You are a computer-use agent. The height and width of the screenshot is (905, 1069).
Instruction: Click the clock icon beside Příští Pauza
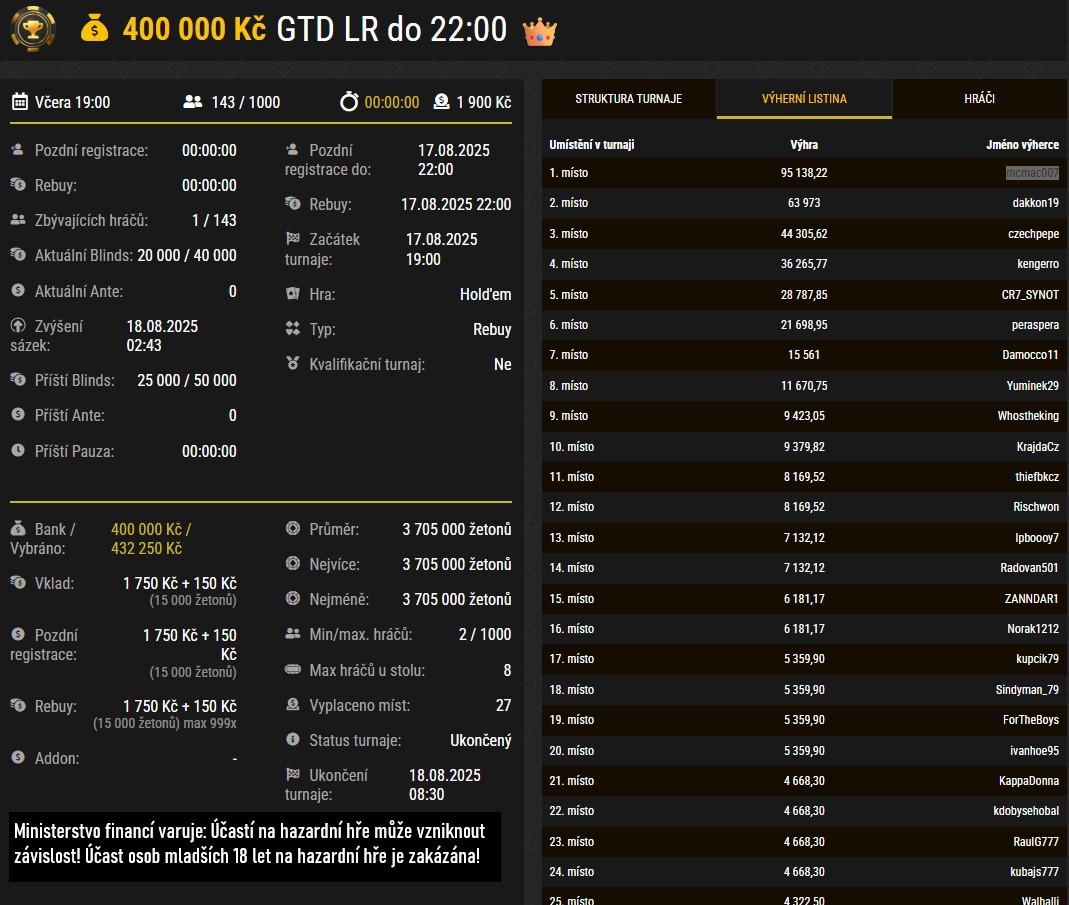click(18, 451)
